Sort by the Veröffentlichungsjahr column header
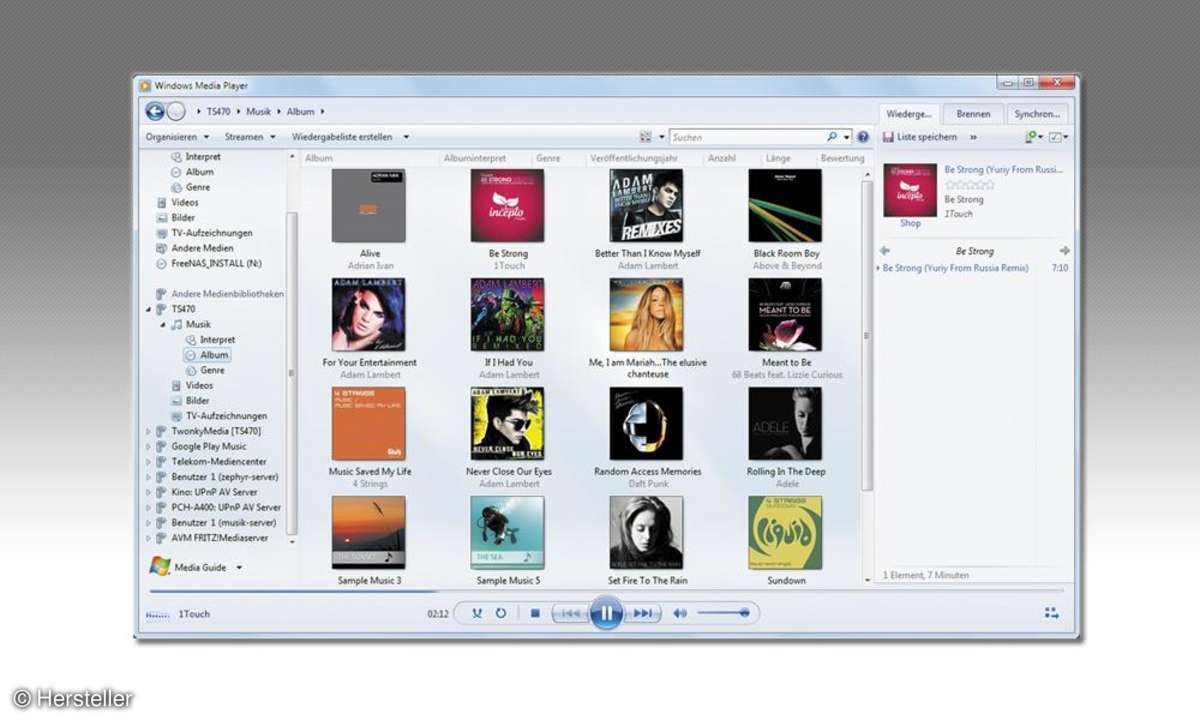 634,158
